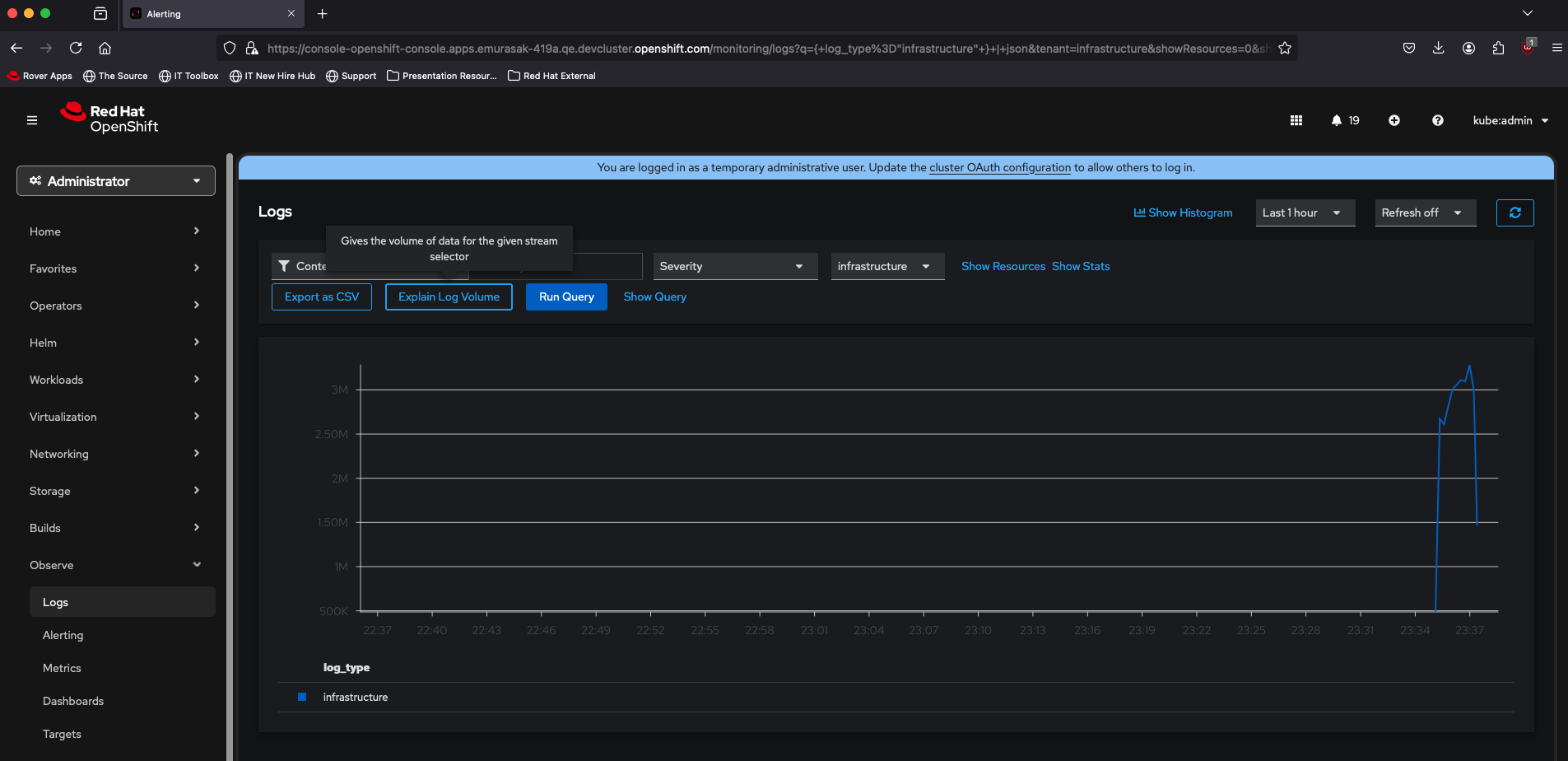The image size is (1568, 761).
Task: Click the blue infrastructure legend swatch
Action: click(302, 697)
